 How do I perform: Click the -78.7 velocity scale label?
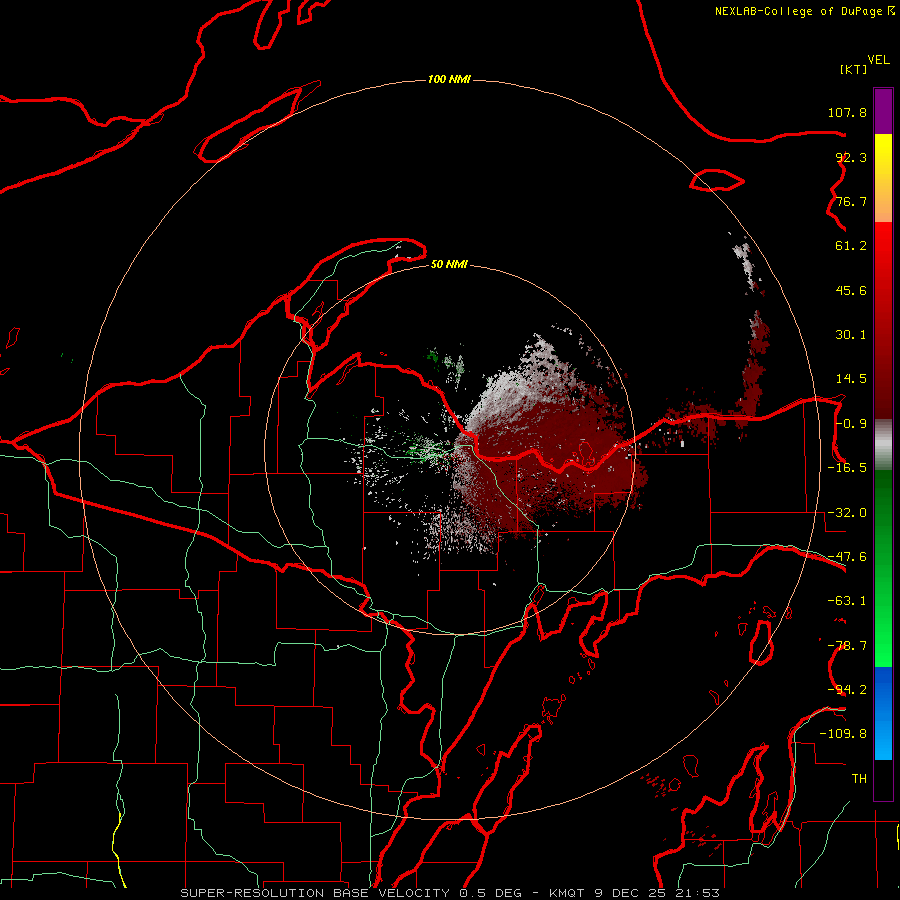[847, 646]
